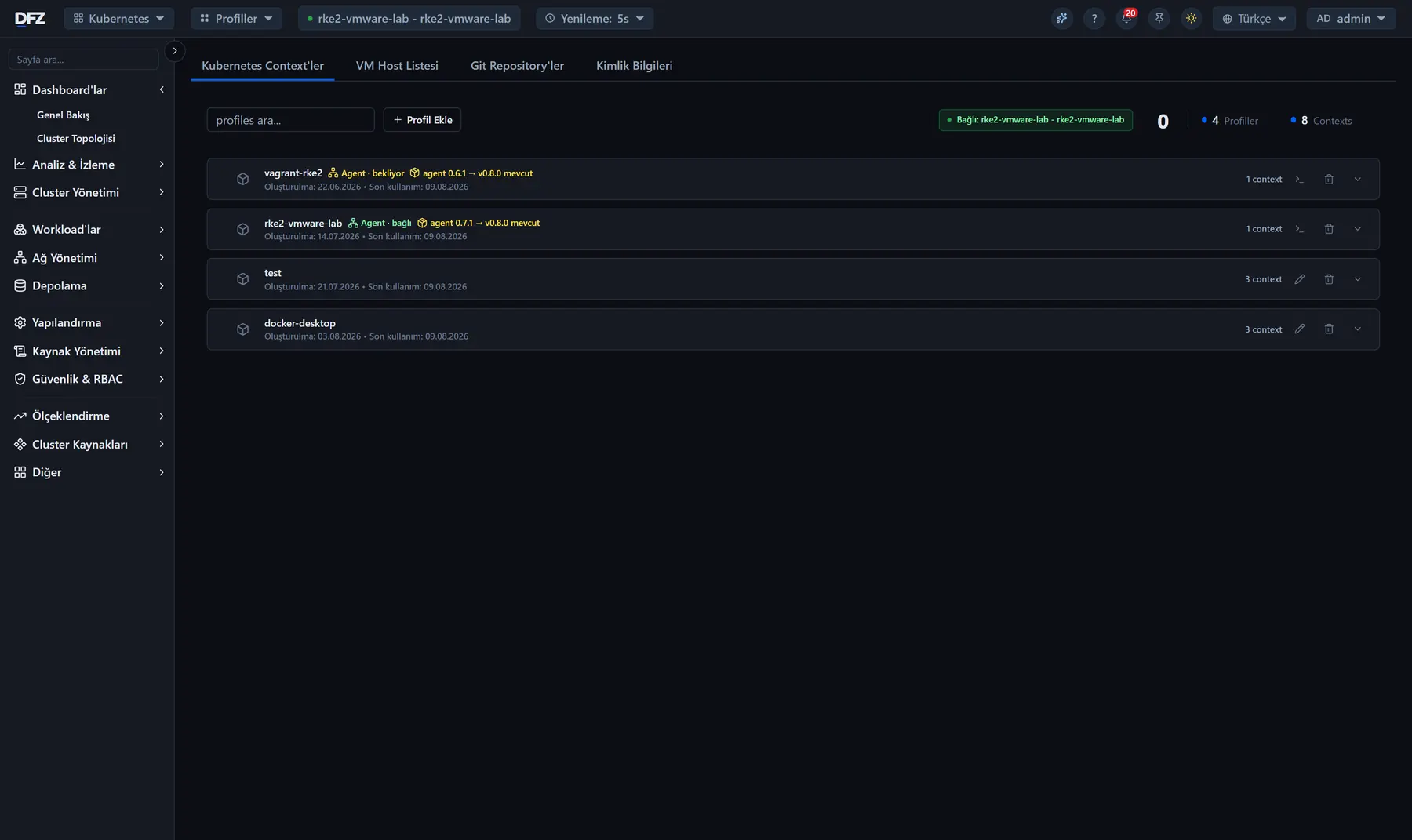The image size is (1412, 840).
Task: Click the Profil Ekle button
Action: pyautogui.click(x=422, y=120)
